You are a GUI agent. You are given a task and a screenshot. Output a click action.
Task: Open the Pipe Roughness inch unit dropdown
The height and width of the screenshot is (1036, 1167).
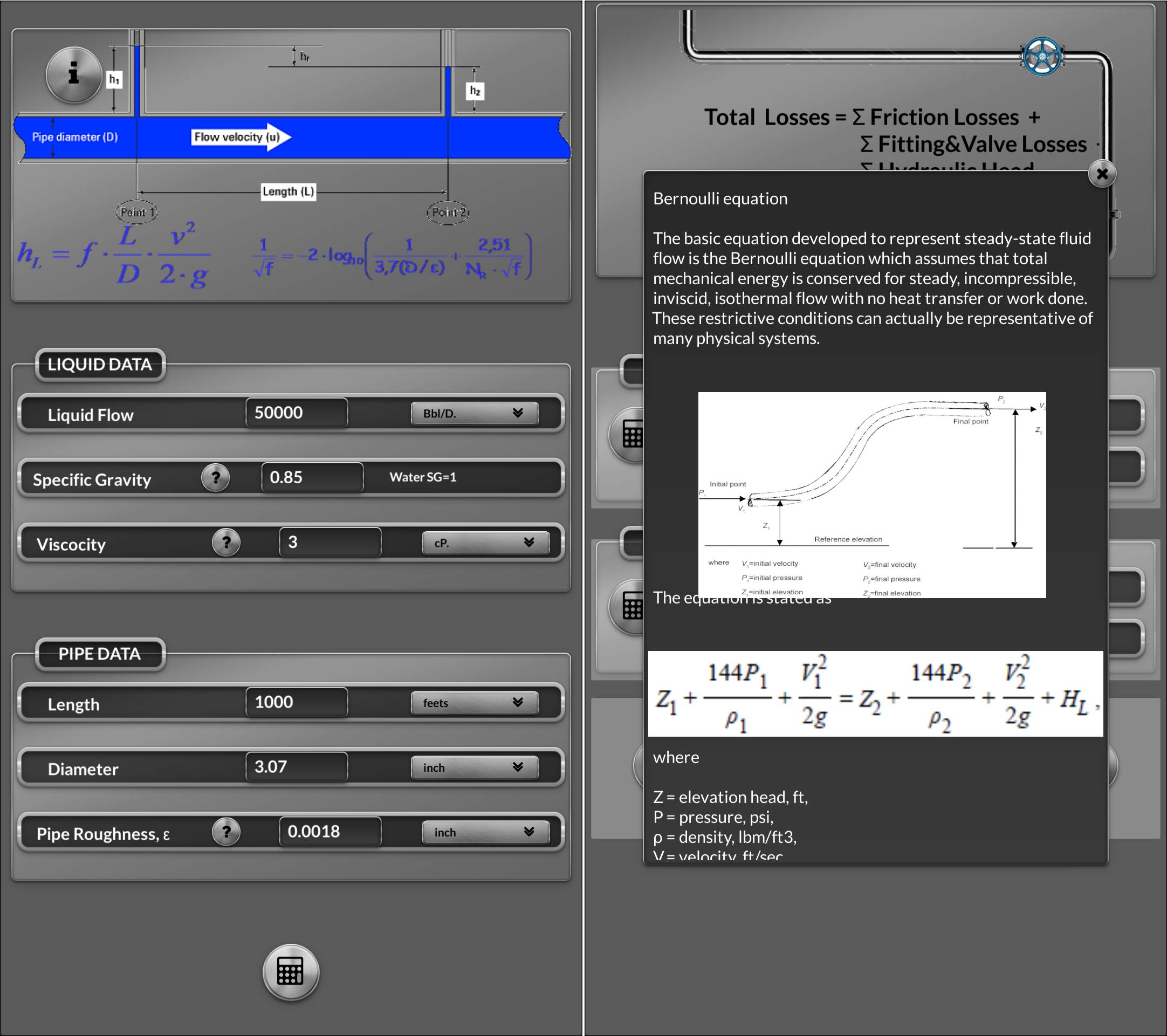pyautogui.click(x=485, y=832)
